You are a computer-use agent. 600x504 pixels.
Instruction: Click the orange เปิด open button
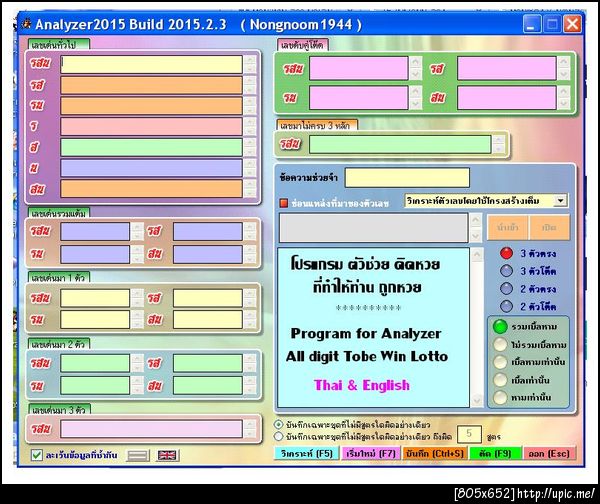[x=549, y=227]
